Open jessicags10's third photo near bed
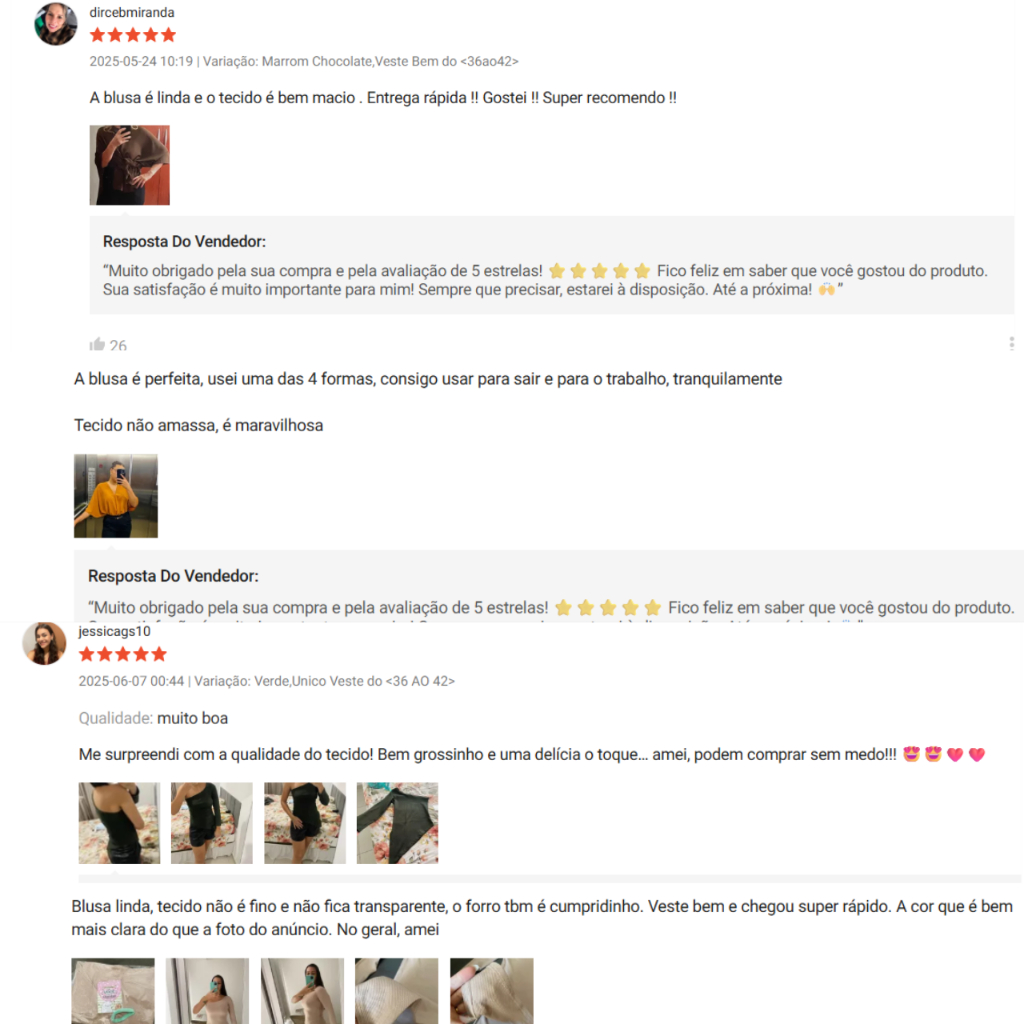Screen dimensions: 1024x1024 [305, 823]
